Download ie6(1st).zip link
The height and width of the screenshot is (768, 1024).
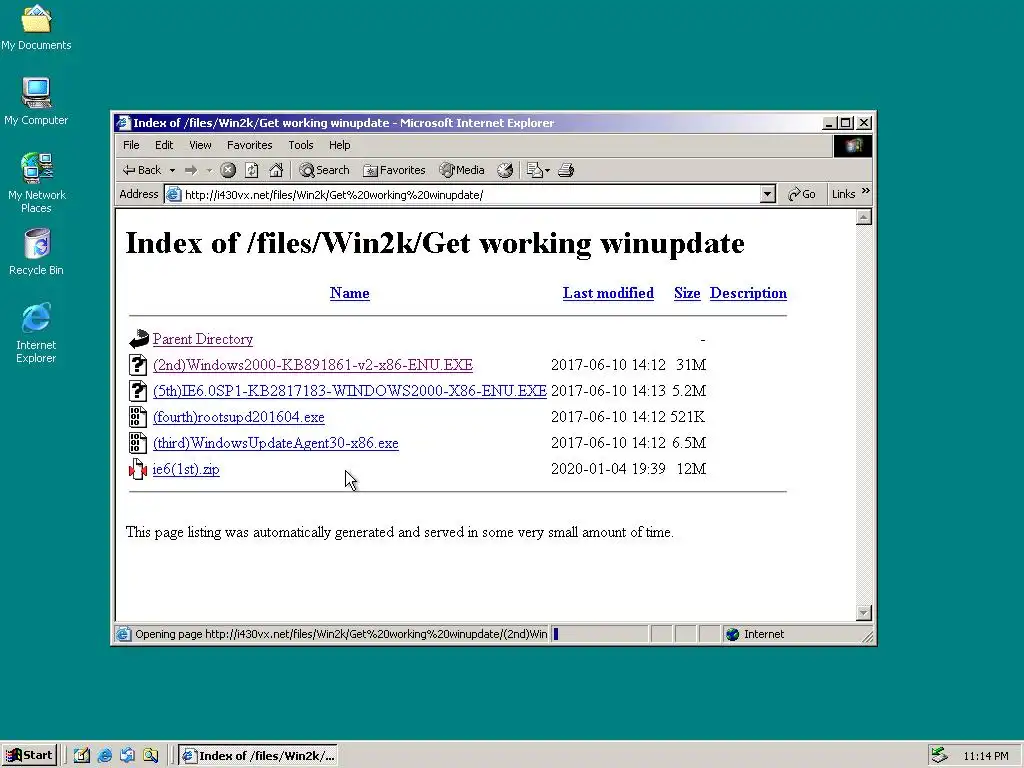pos(186,470)
